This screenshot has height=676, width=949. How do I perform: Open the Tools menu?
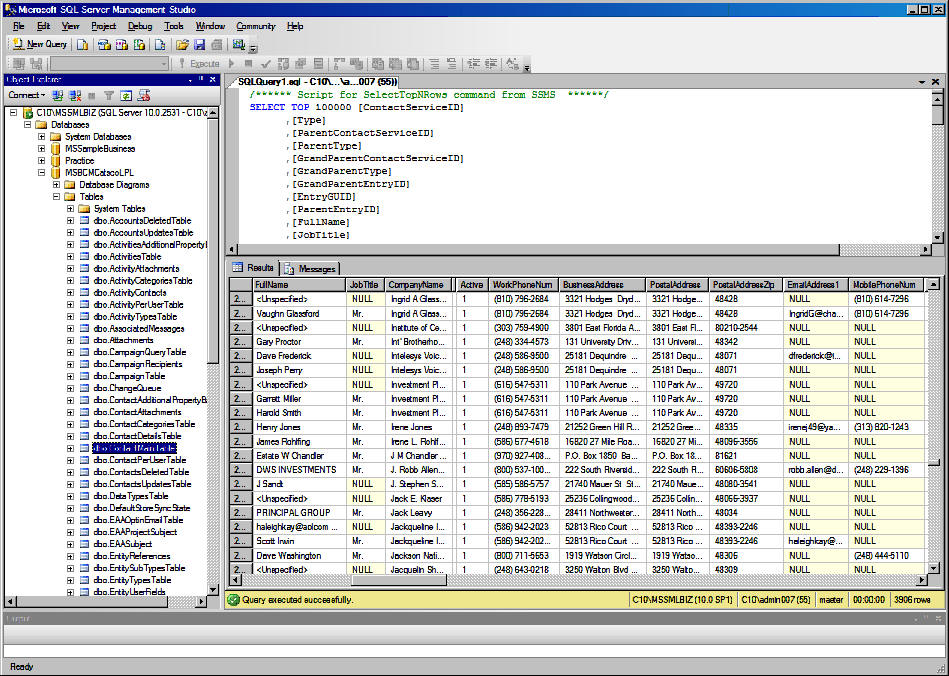click(x=174, y=26)
